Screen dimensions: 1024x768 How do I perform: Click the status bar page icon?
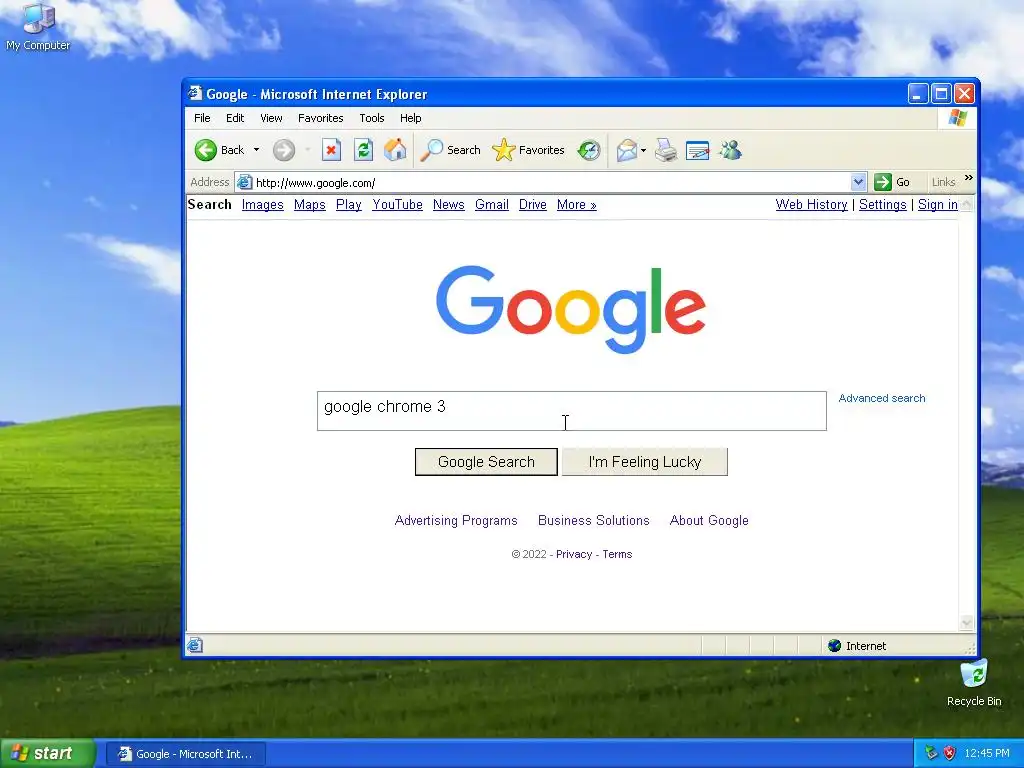pos(195,646)
